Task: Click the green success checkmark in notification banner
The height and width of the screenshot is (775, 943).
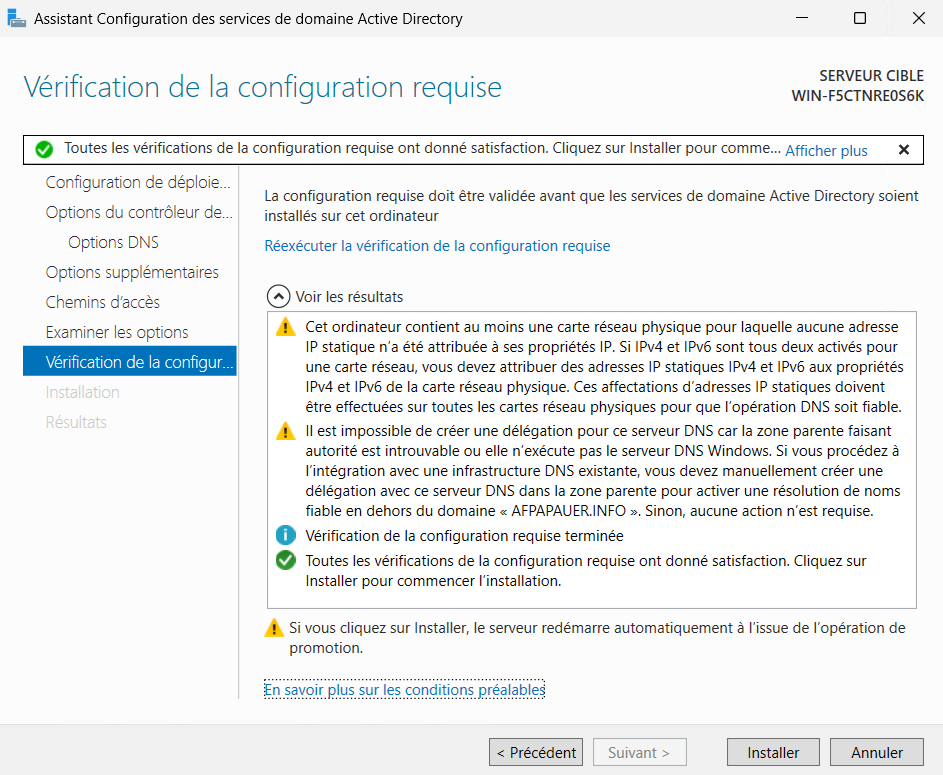Action: 44,149
